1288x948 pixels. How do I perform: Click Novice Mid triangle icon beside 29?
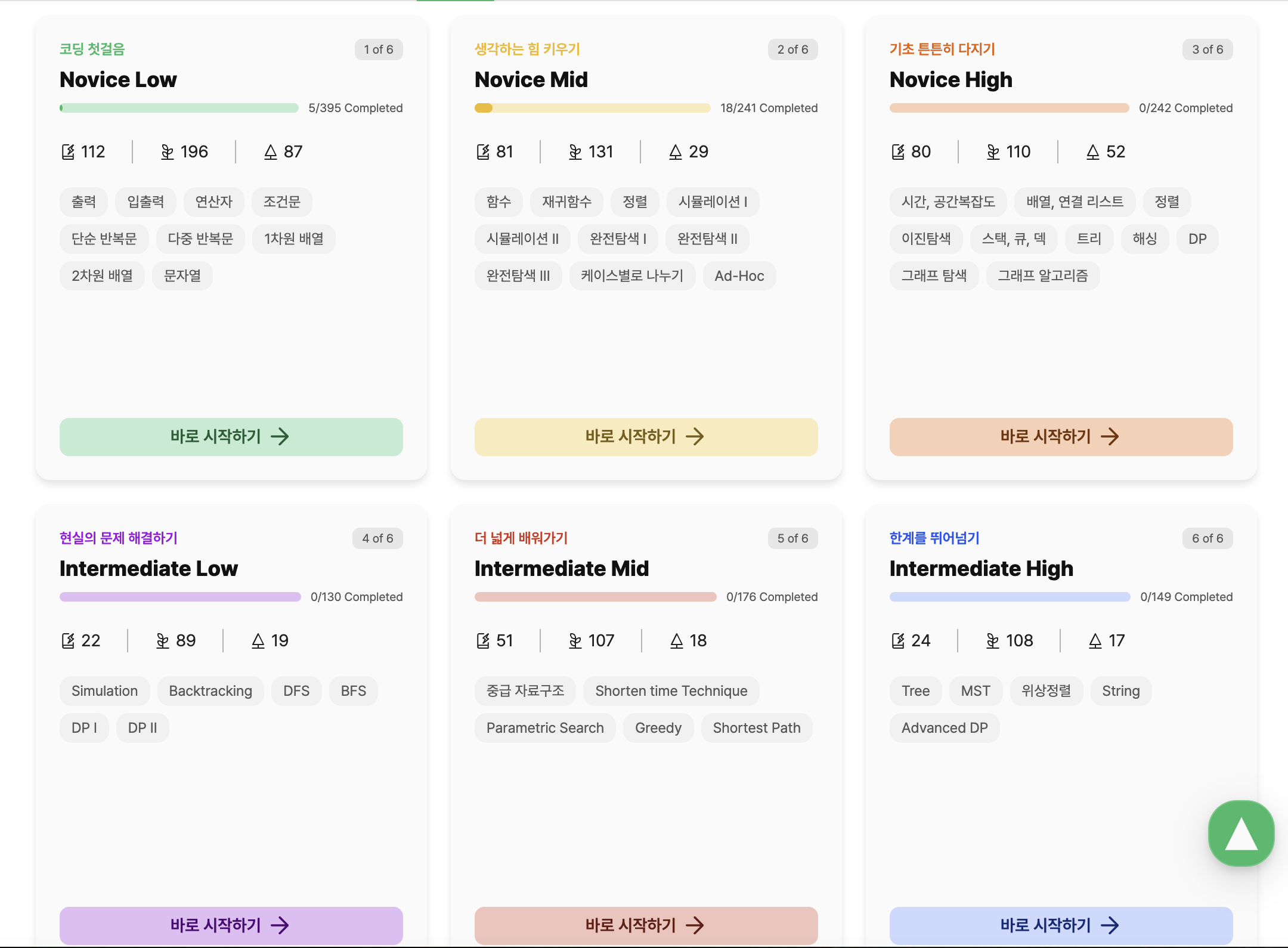(675, 152)
